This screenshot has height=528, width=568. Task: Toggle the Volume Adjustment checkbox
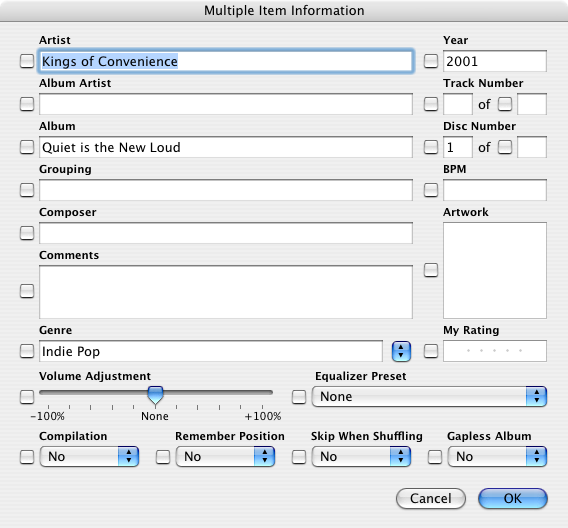click(27, 397)
